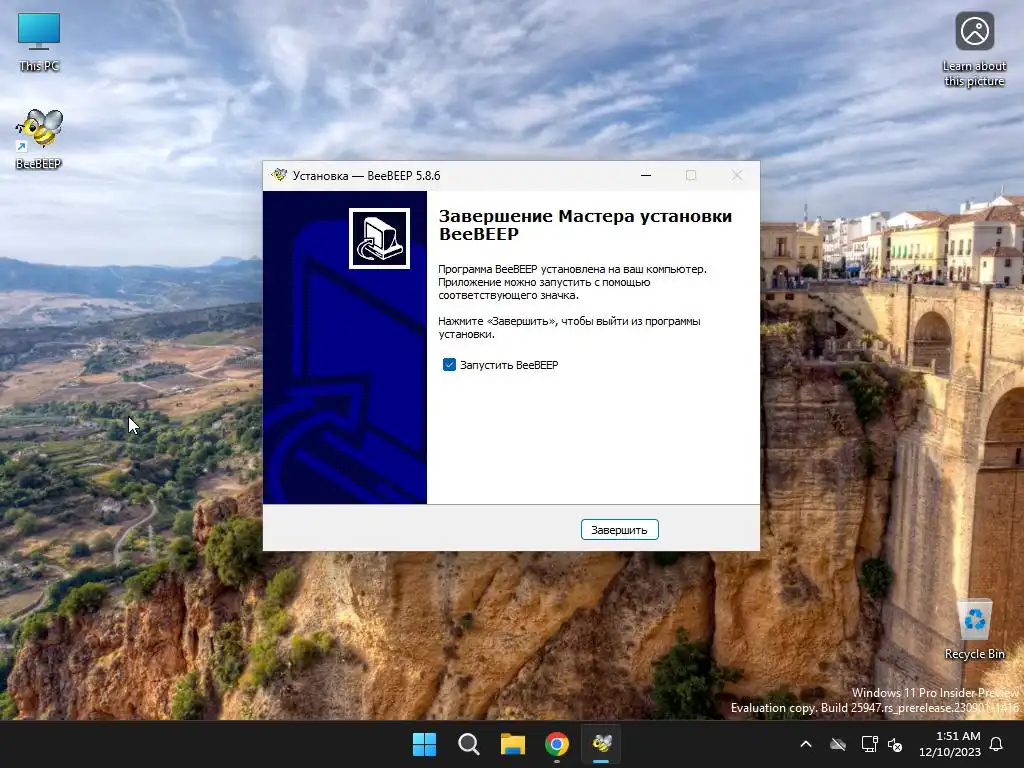The image size is (1024, 768).
Task: Click the installer title bar bee icon
Action: pos(280,175)
